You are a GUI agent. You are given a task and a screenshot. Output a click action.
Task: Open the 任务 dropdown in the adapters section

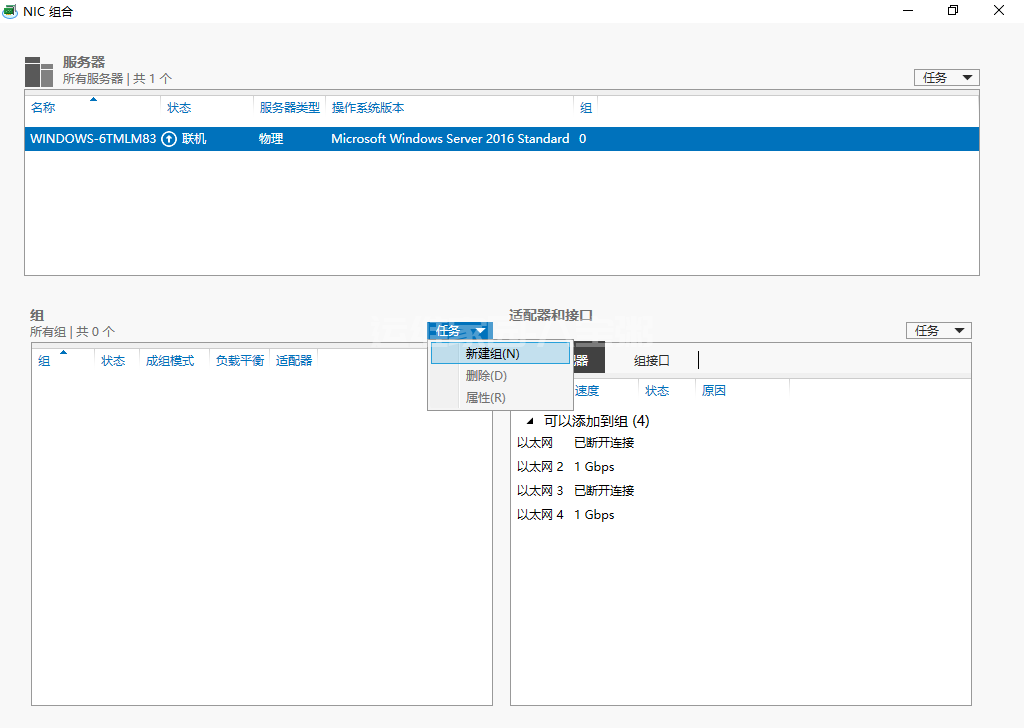pyautogui.click(x=938, y=331)
